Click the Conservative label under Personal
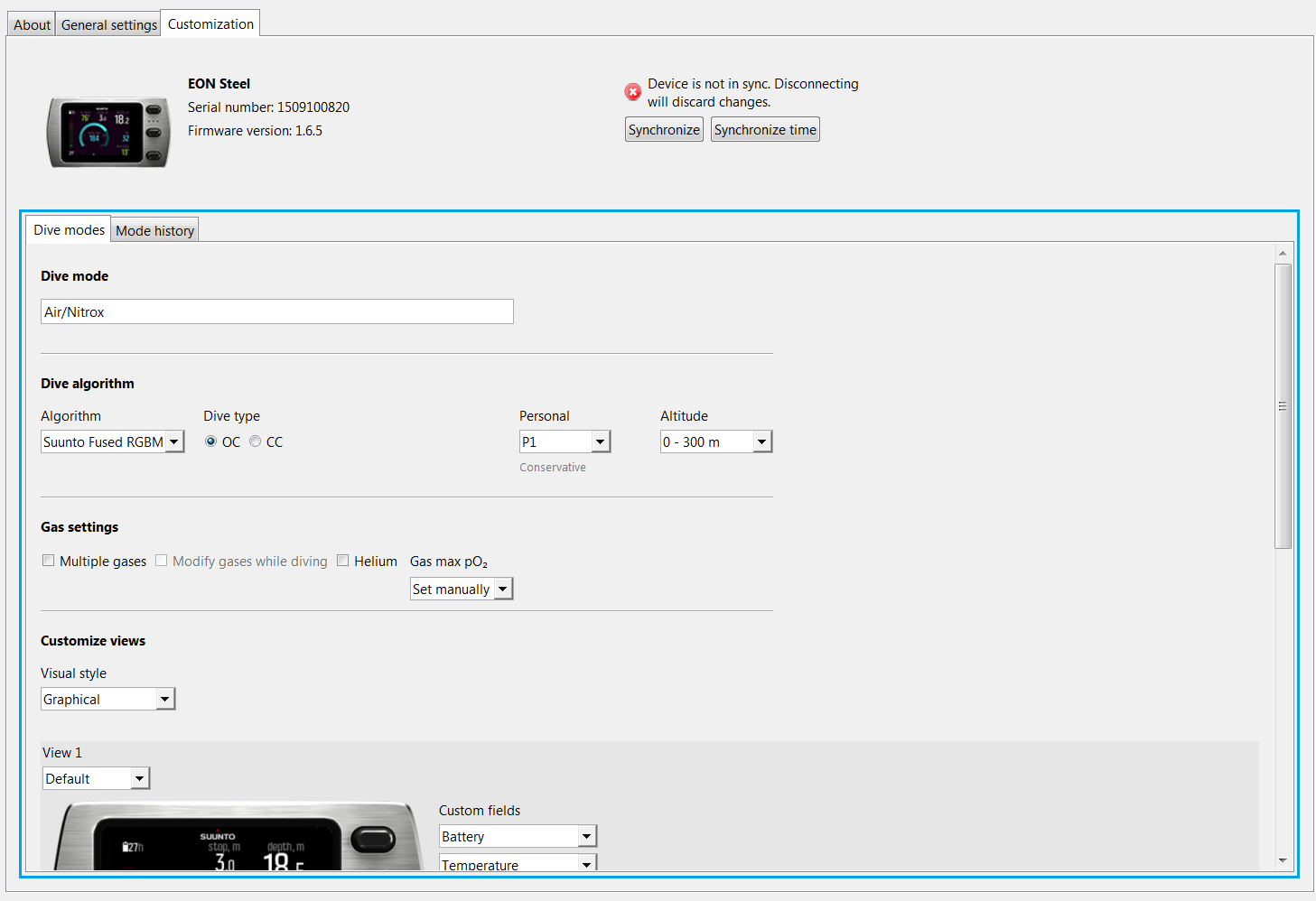This screenshot has width=1316, height=901. 553,467
